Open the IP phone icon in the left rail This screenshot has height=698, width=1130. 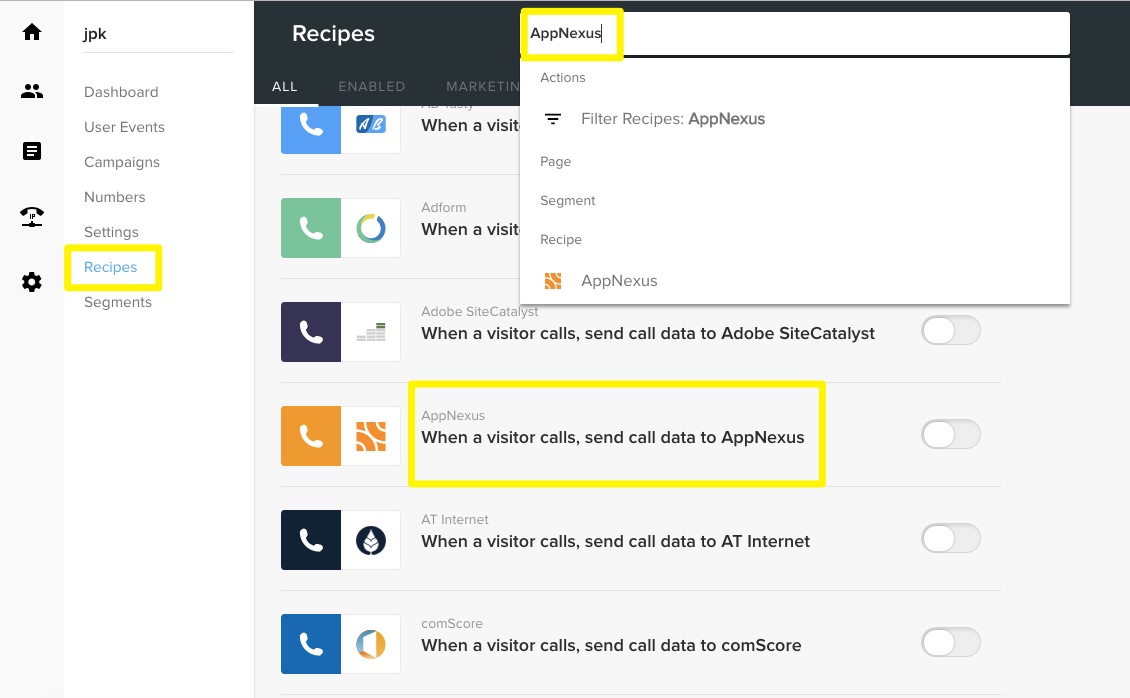32,216
